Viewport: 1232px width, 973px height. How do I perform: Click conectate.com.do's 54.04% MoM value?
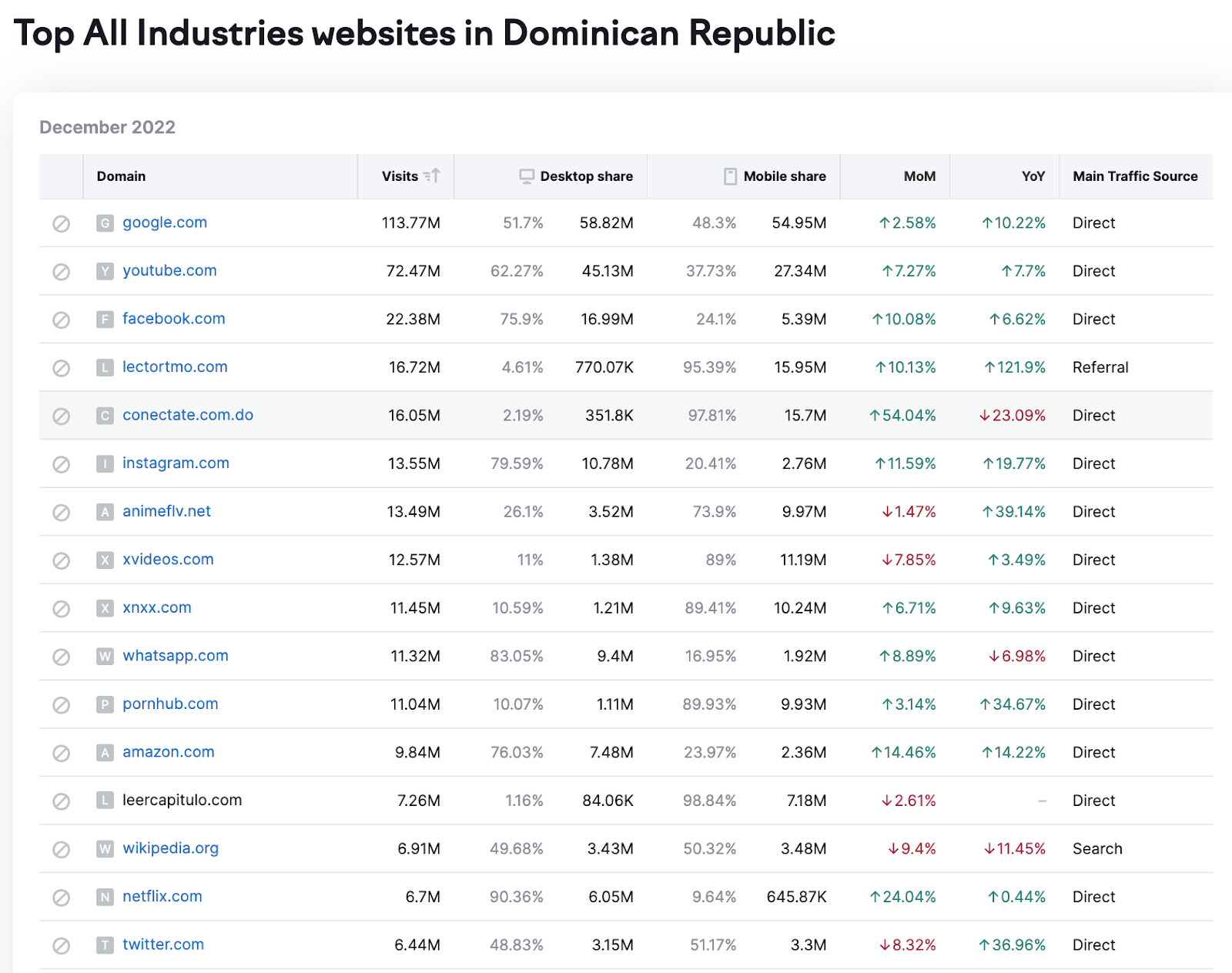tap(902, 416)
